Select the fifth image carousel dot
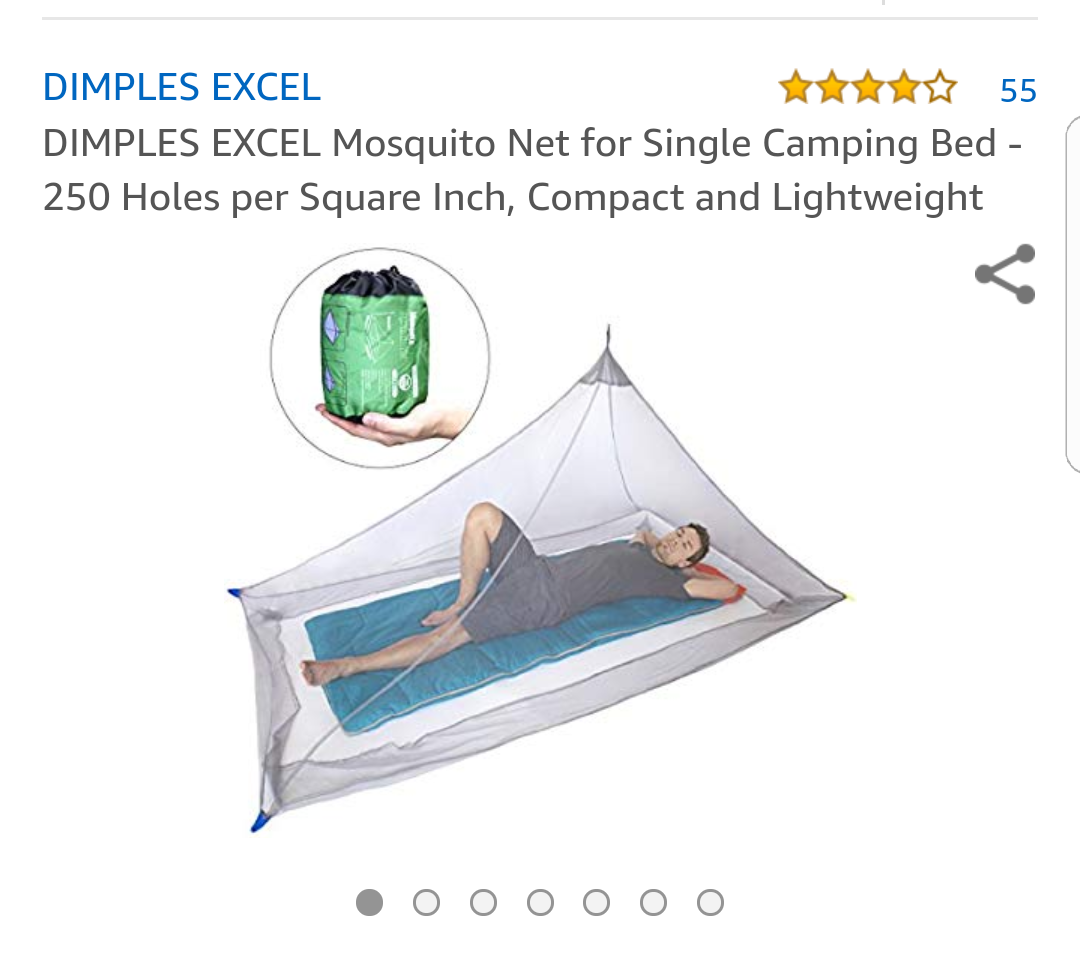 596,902
